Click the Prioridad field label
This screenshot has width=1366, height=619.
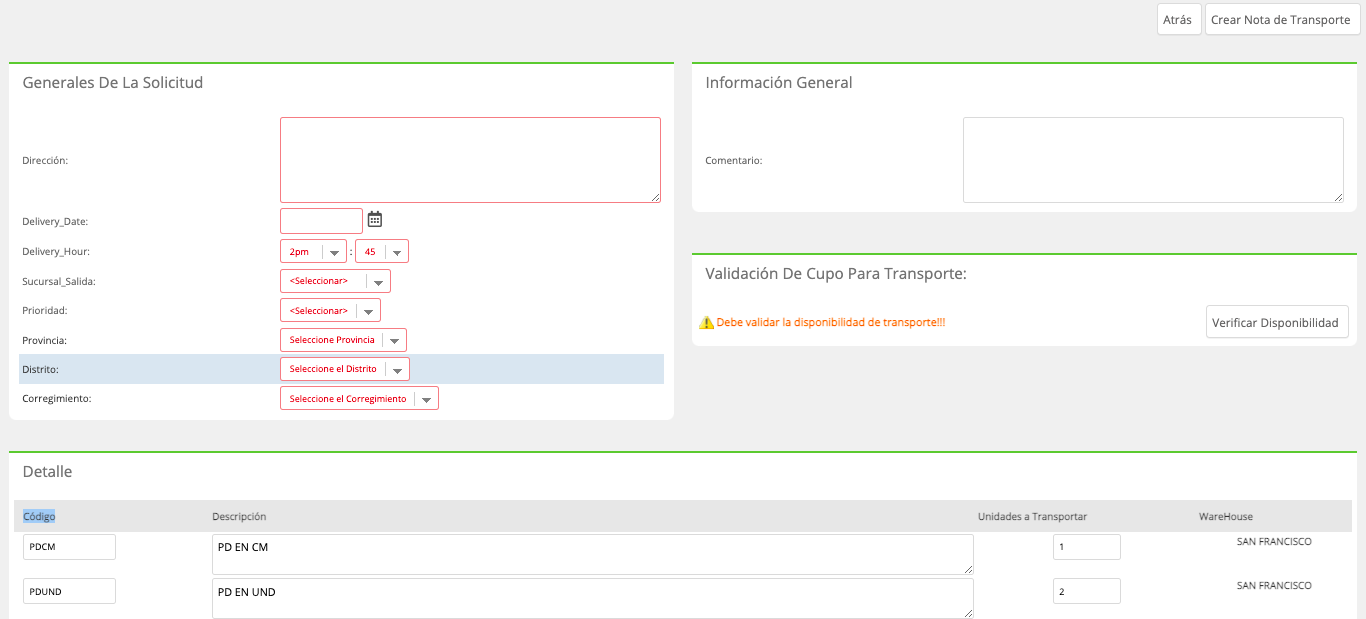point(45,311)
